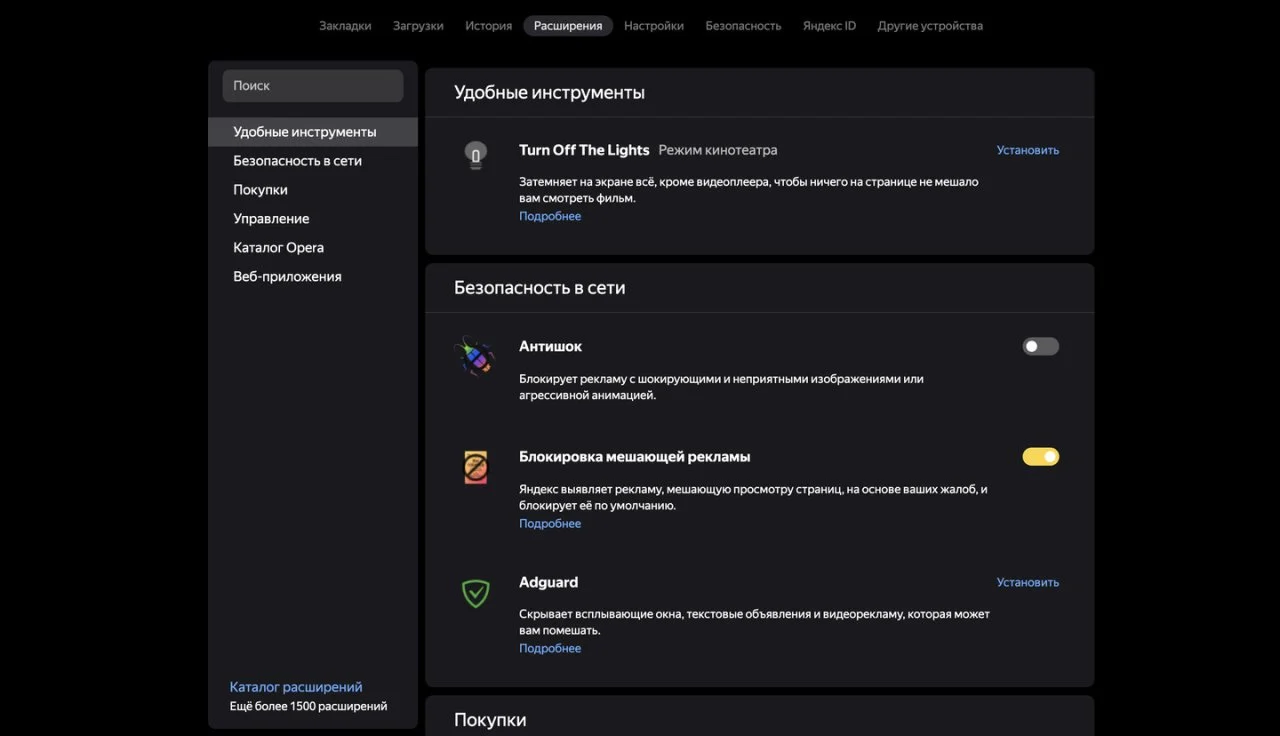Open the История tab
The width and height of the screenshot is (1280, 736).
click(x=488, y=26)
